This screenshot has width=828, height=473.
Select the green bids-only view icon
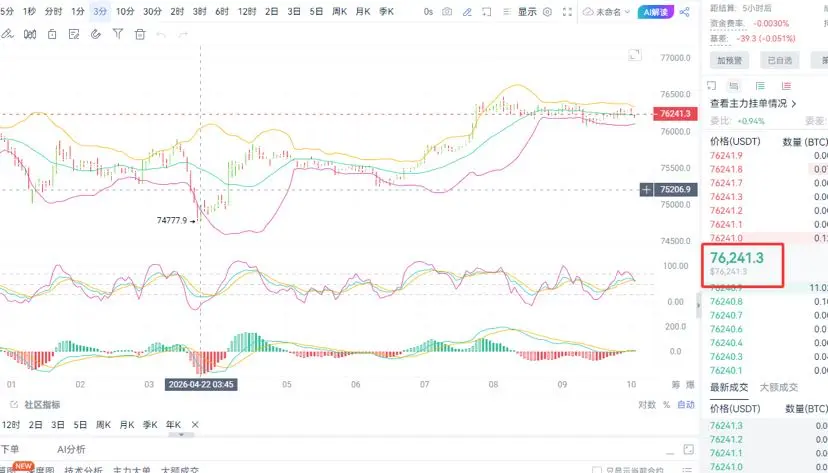(760, 86)
